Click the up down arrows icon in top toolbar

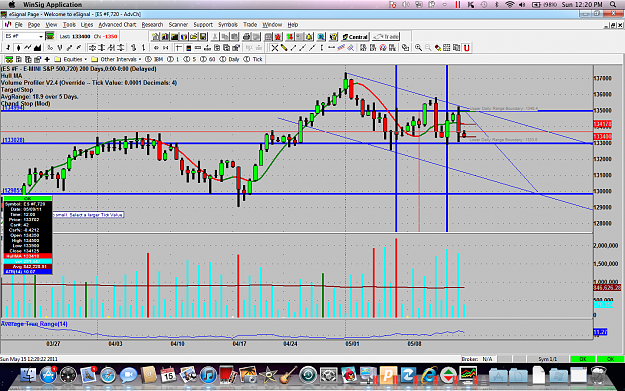[x=290, y=37]
